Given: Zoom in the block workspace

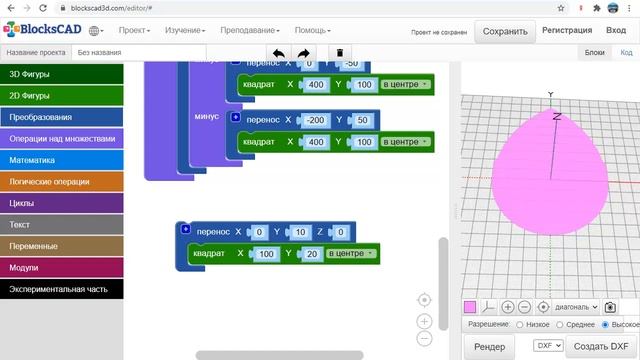Looking at the screenshot, I should point(424,321).
